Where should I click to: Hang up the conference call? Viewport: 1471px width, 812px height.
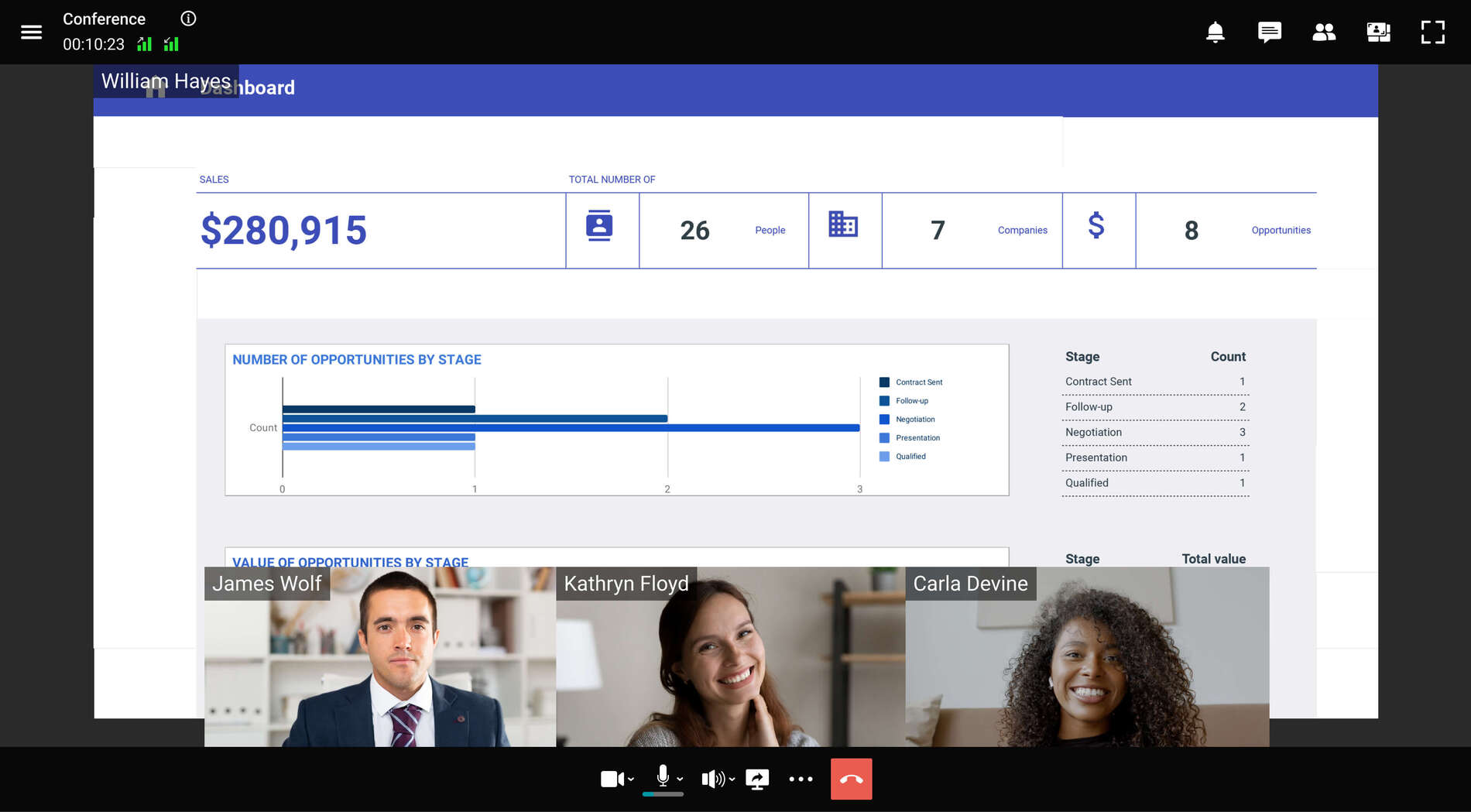850,779
